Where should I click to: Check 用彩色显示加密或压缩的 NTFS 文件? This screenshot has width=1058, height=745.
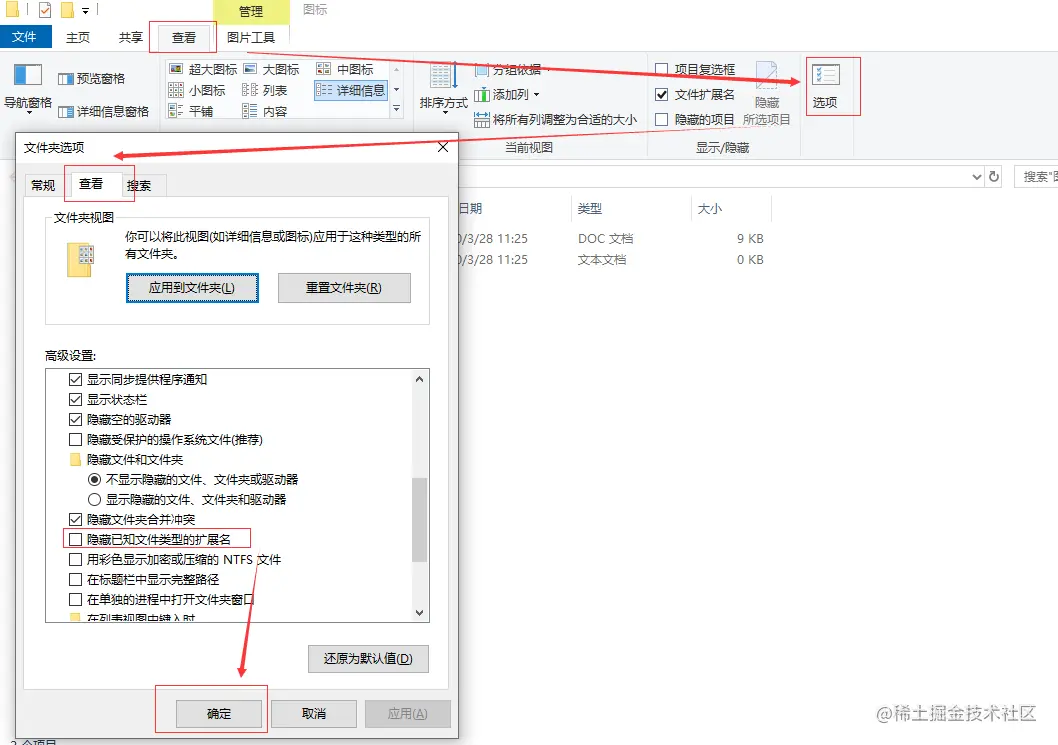pyautogui.click(x=76, y=559)
